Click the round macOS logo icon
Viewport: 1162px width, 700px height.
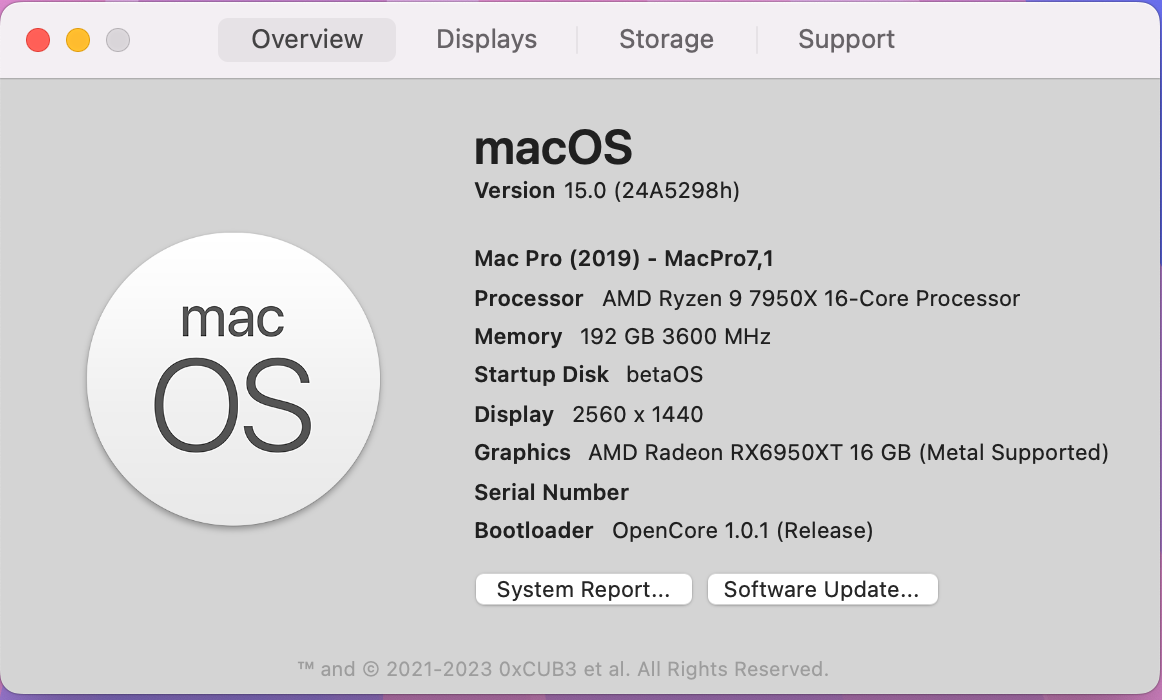point(233,380)
